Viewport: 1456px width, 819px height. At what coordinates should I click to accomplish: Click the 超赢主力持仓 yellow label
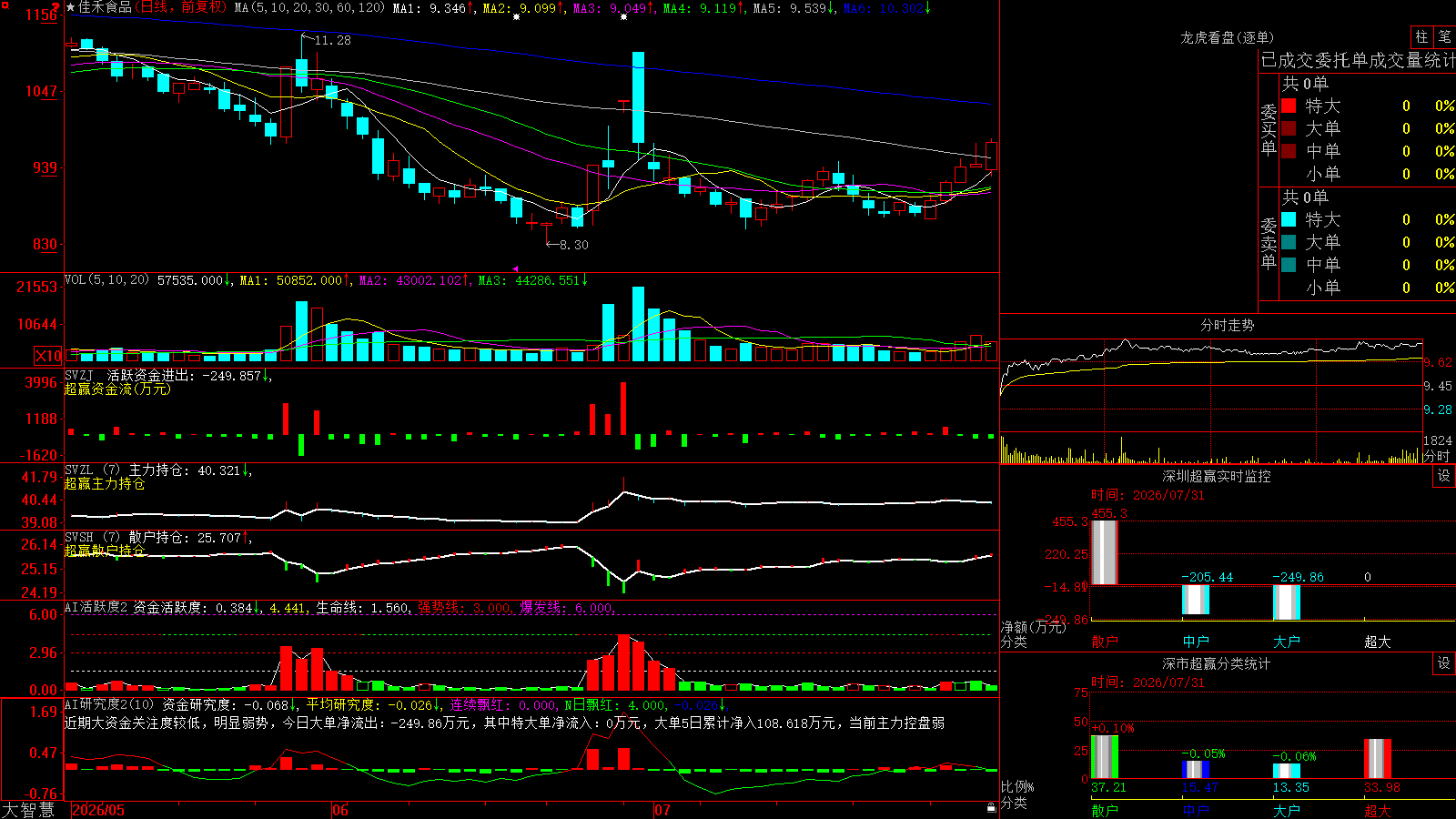(x=105, y=483)
